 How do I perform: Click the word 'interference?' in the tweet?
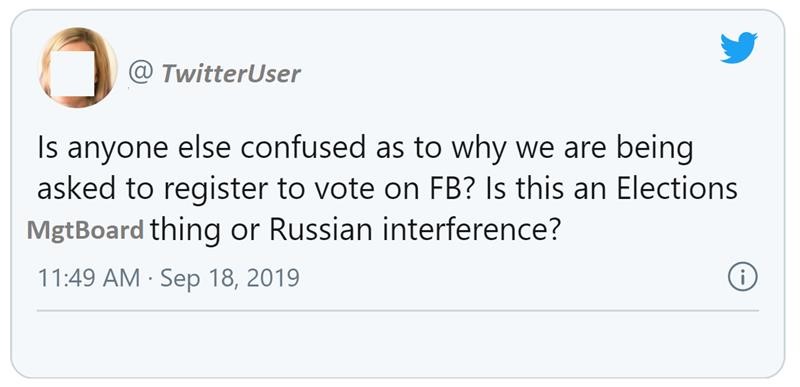(472, 230)
